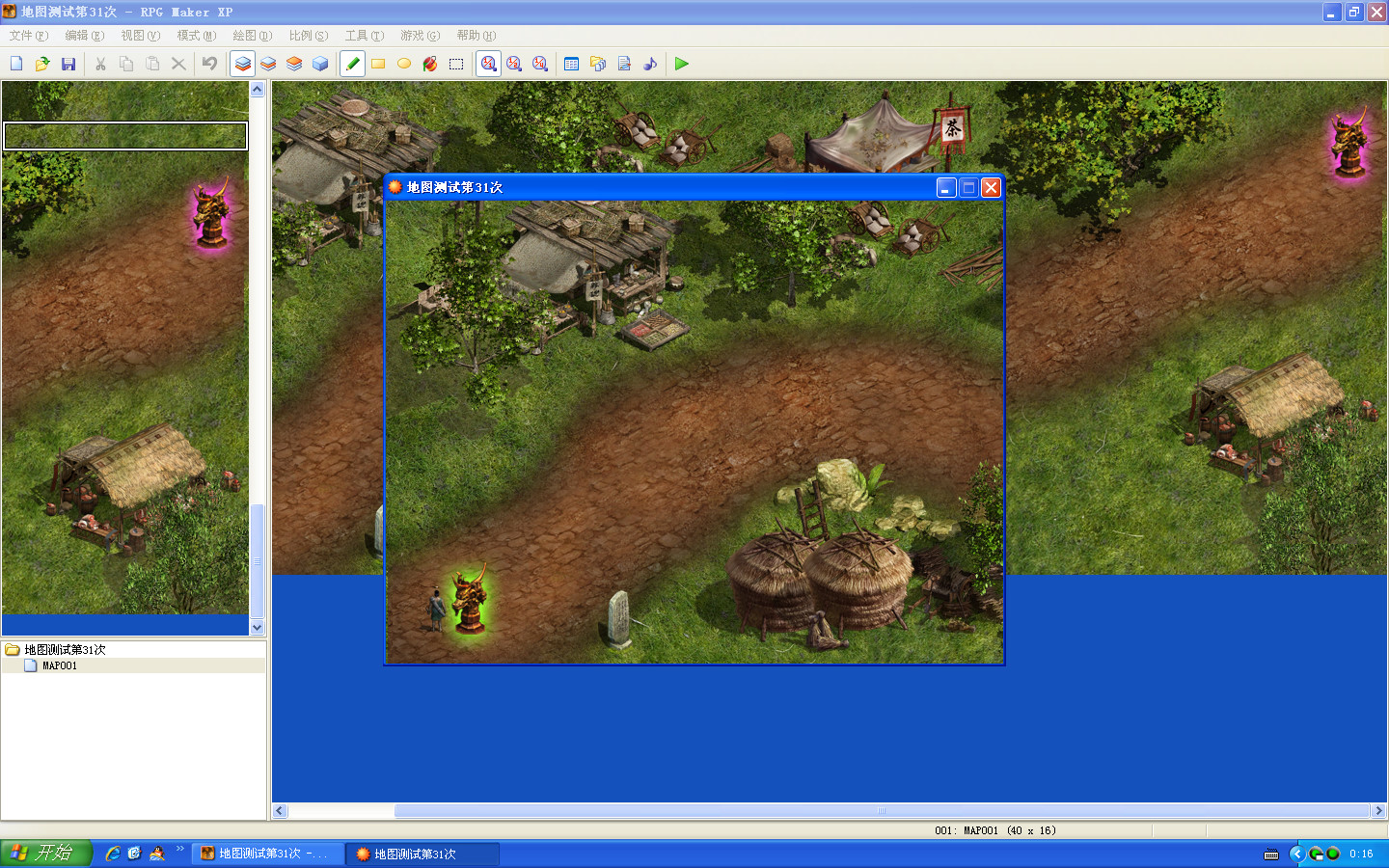
Task: Open the Script Editor icon
Action: coord(624,64)
